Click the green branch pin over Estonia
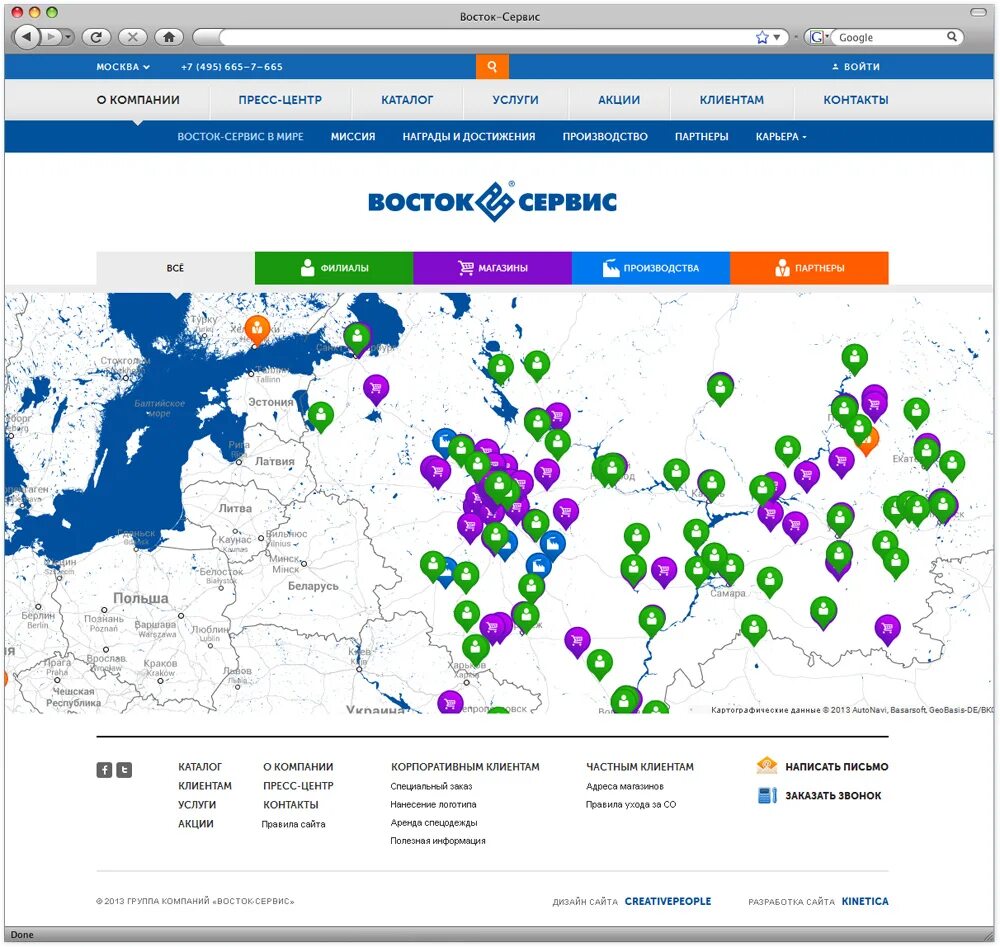The height and width of the screenshot is (947, 1000). (x=320, y=417)
